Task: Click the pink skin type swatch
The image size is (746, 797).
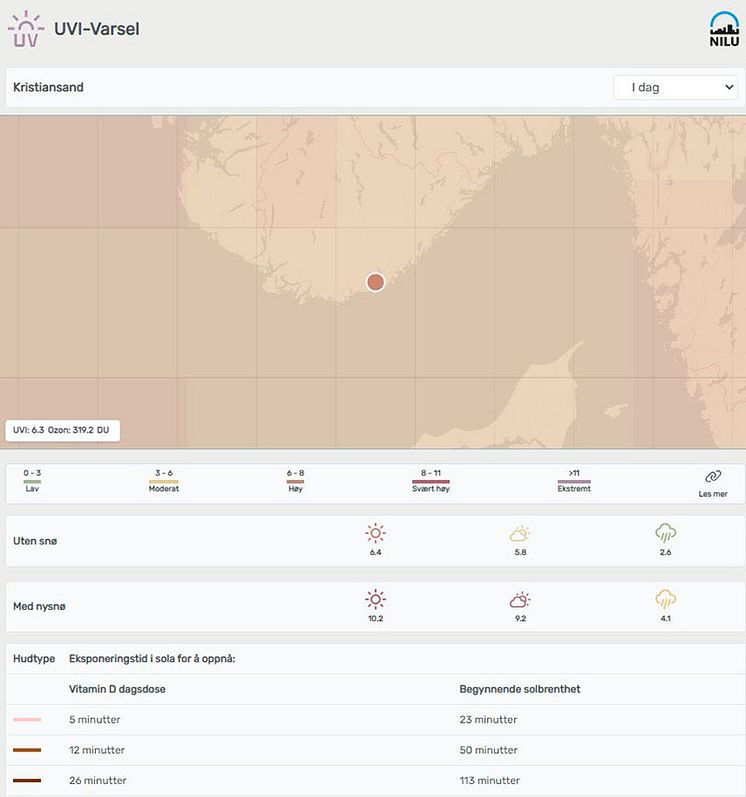Action: coord(27,719)
